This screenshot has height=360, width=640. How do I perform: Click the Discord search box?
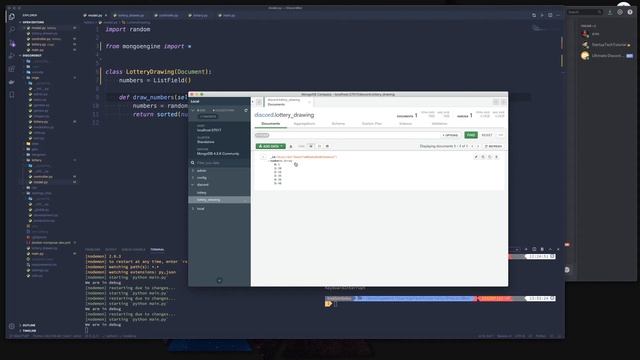(x=584, y=12)
